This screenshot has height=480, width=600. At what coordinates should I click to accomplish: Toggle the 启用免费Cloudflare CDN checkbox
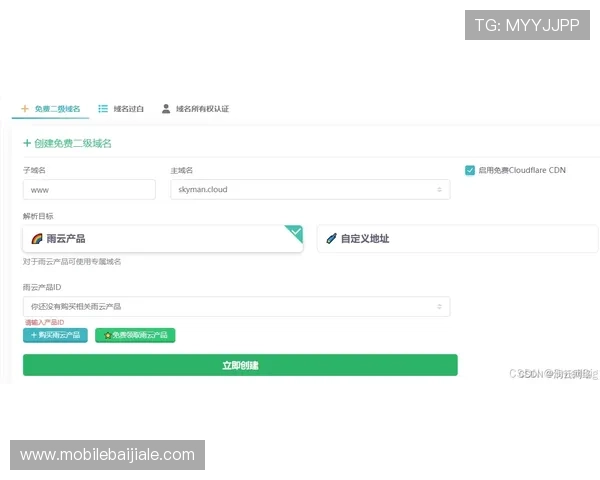point(470,170)
